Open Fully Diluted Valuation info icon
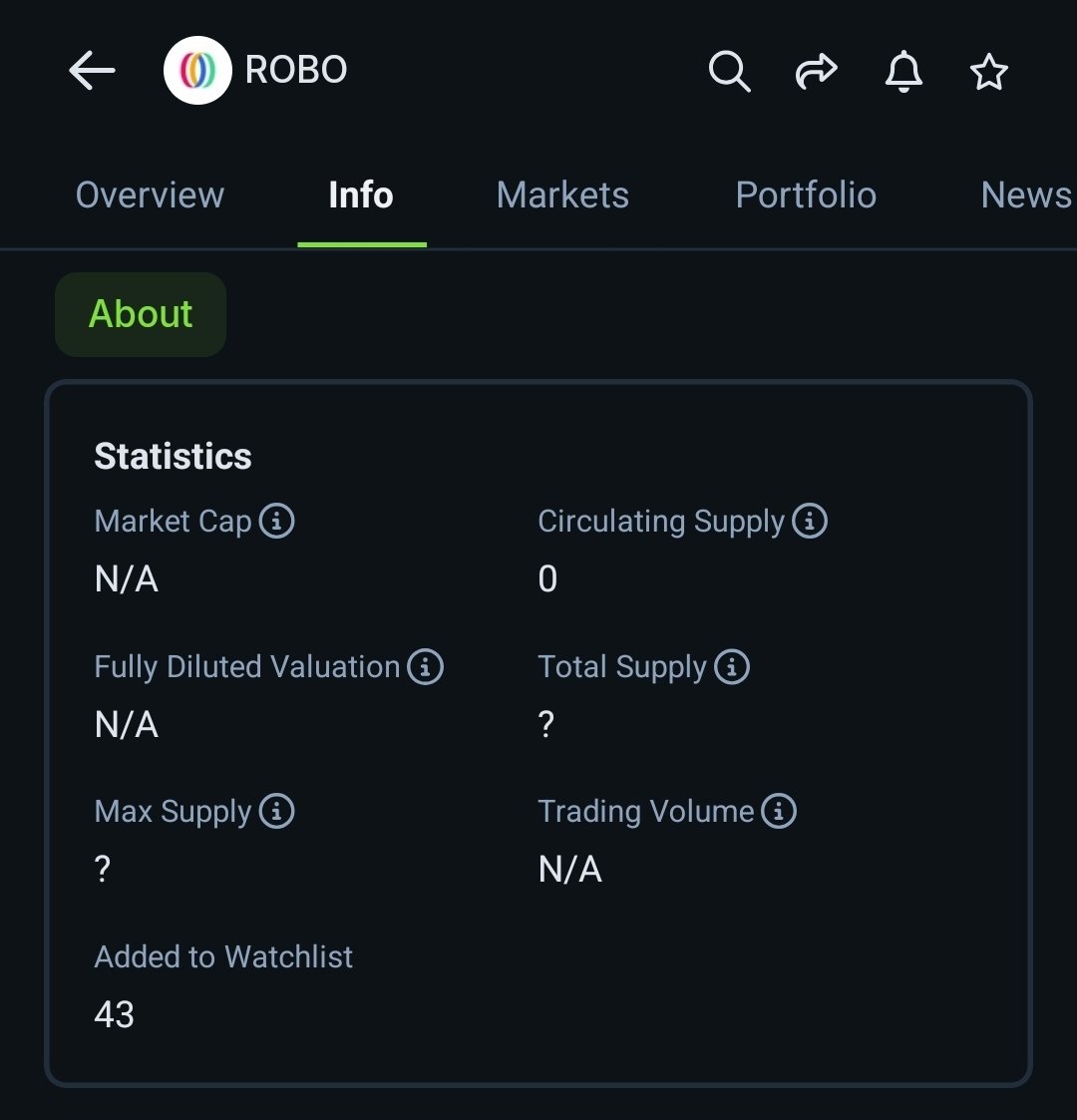This screenshot has height=1120, width=1077. click(x=425, y=666)
